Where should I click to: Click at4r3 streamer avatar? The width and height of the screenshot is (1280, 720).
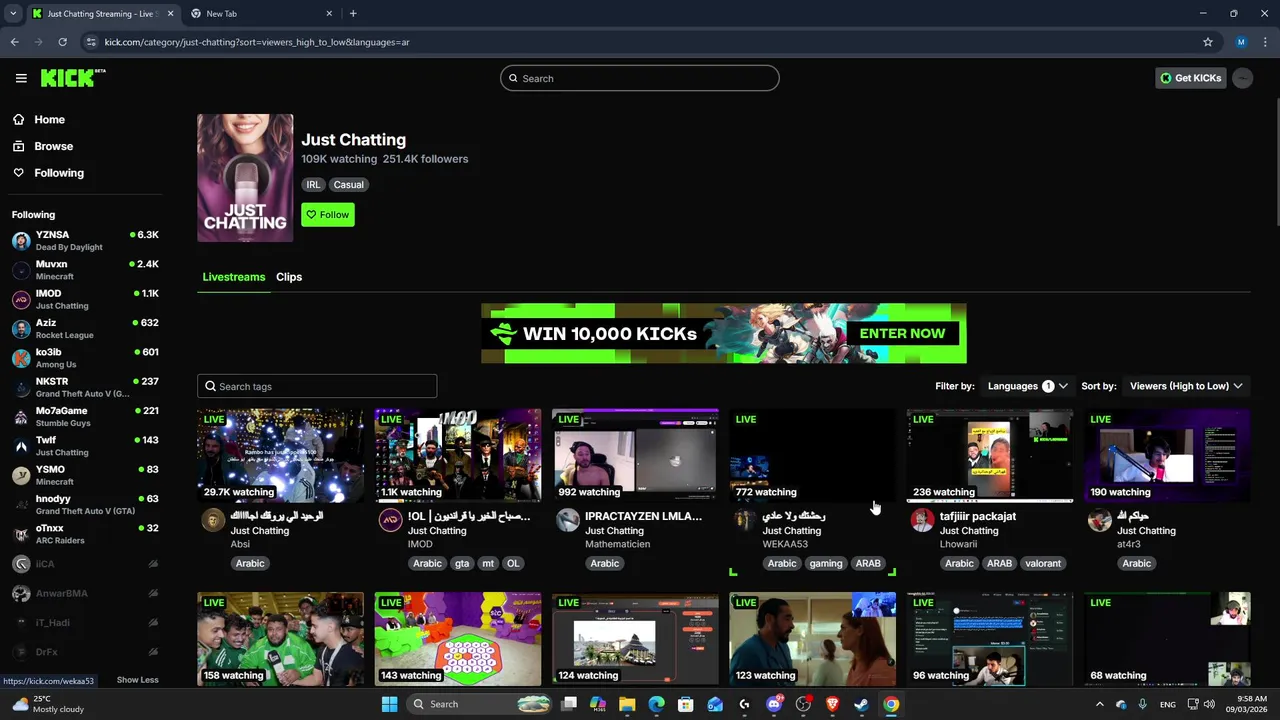tap(1100, 520)
